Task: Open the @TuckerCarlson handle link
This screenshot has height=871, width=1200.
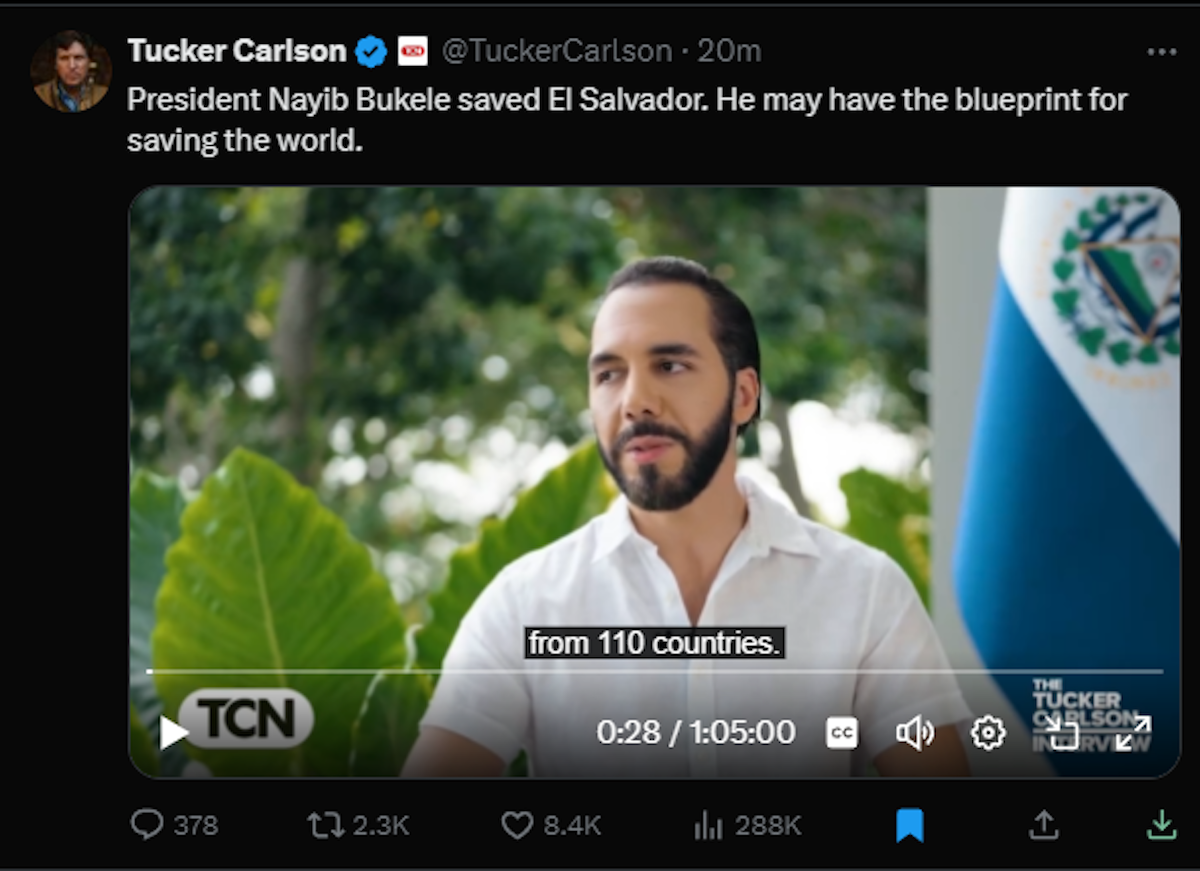Action: 557,51
